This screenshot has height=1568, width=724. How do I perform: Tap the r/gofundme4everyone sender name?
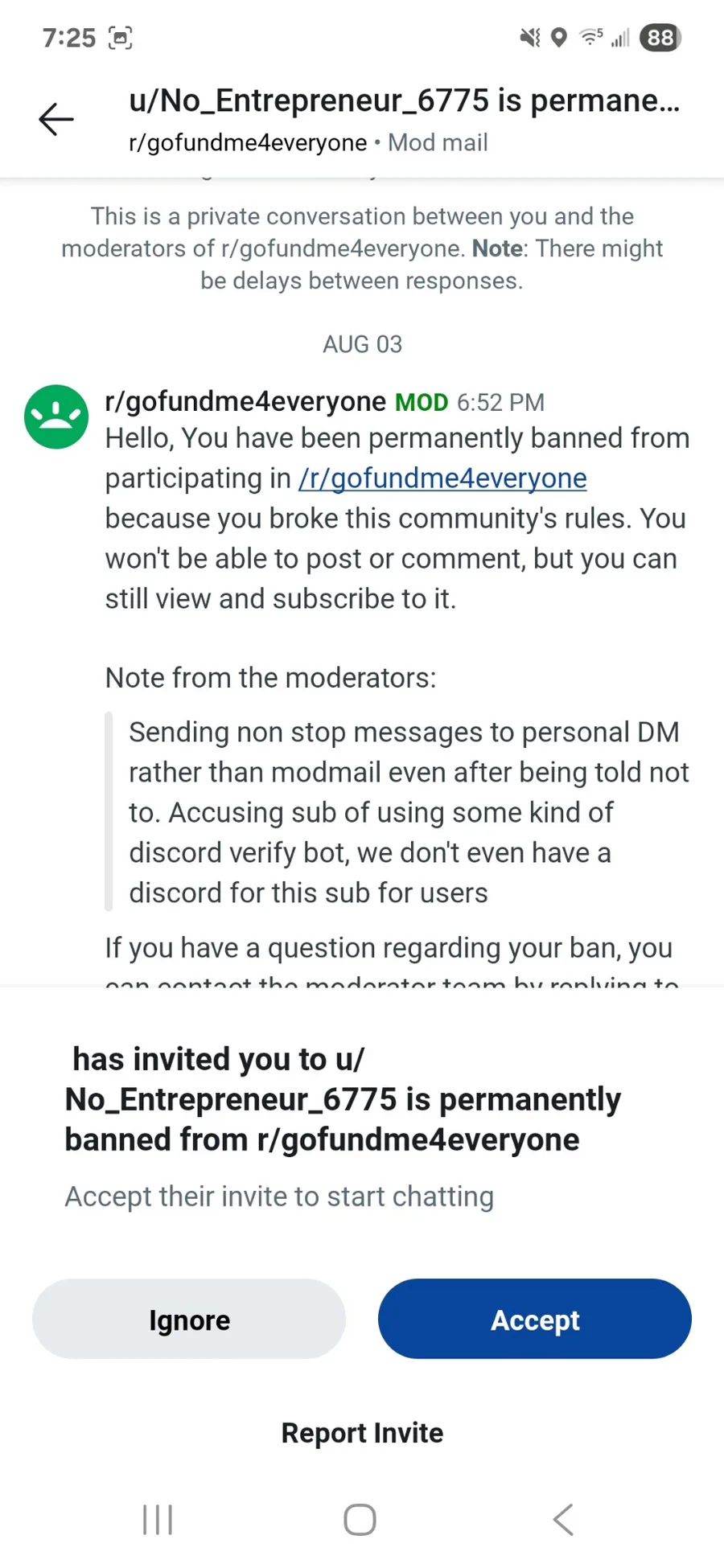[x=245, y=401]
